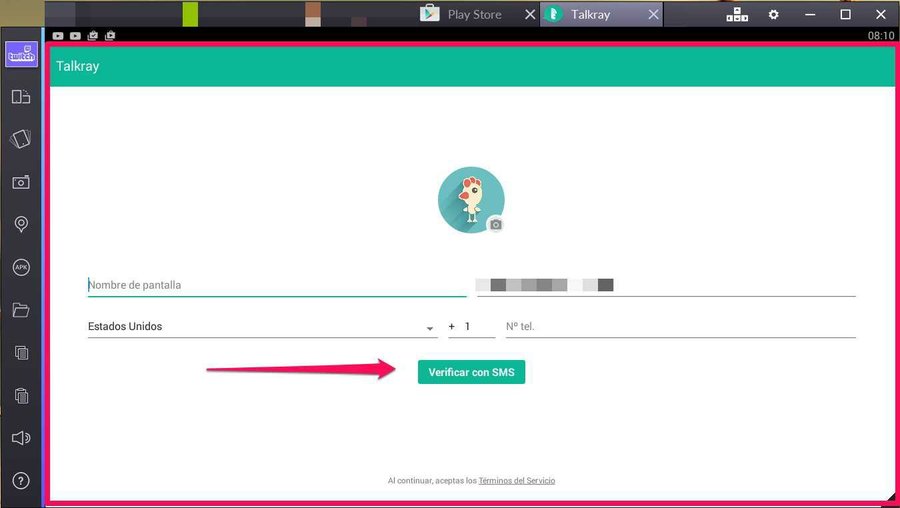
Task: Change profile photo via the chicken avatar
Action: coord(471,200)
